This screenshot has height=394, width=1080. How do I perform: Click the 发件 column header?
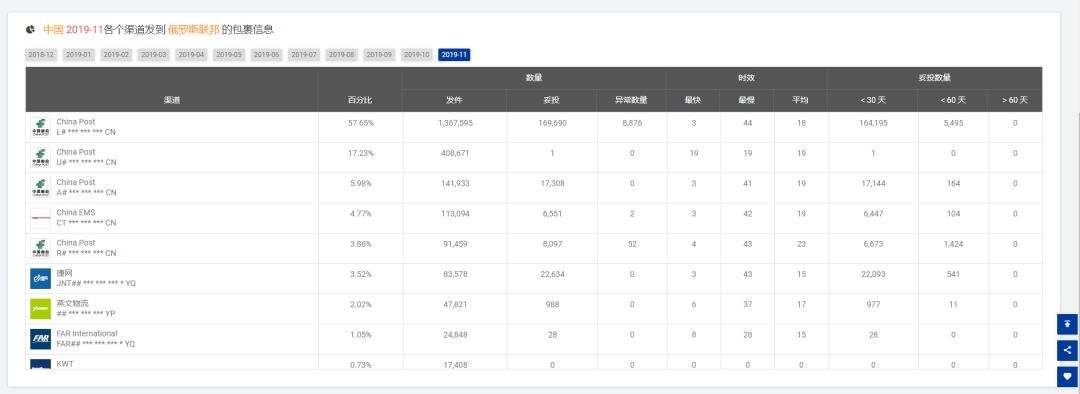point(455,101)
